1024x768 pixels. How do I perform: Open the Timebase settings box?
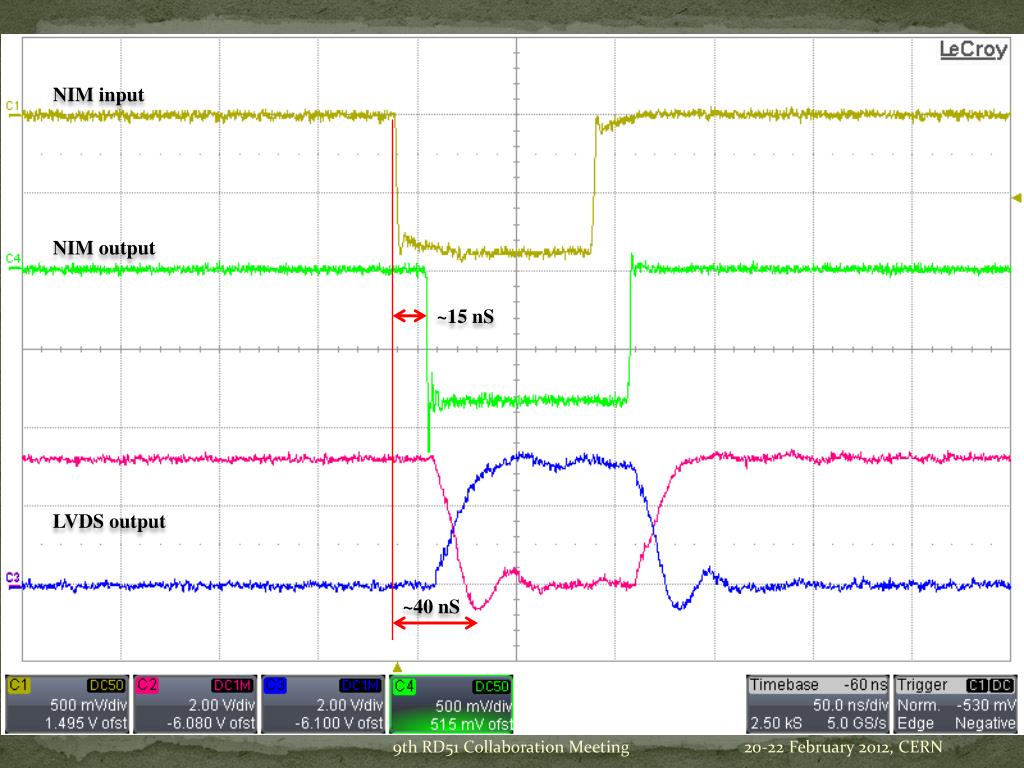(x=816, y=704)
